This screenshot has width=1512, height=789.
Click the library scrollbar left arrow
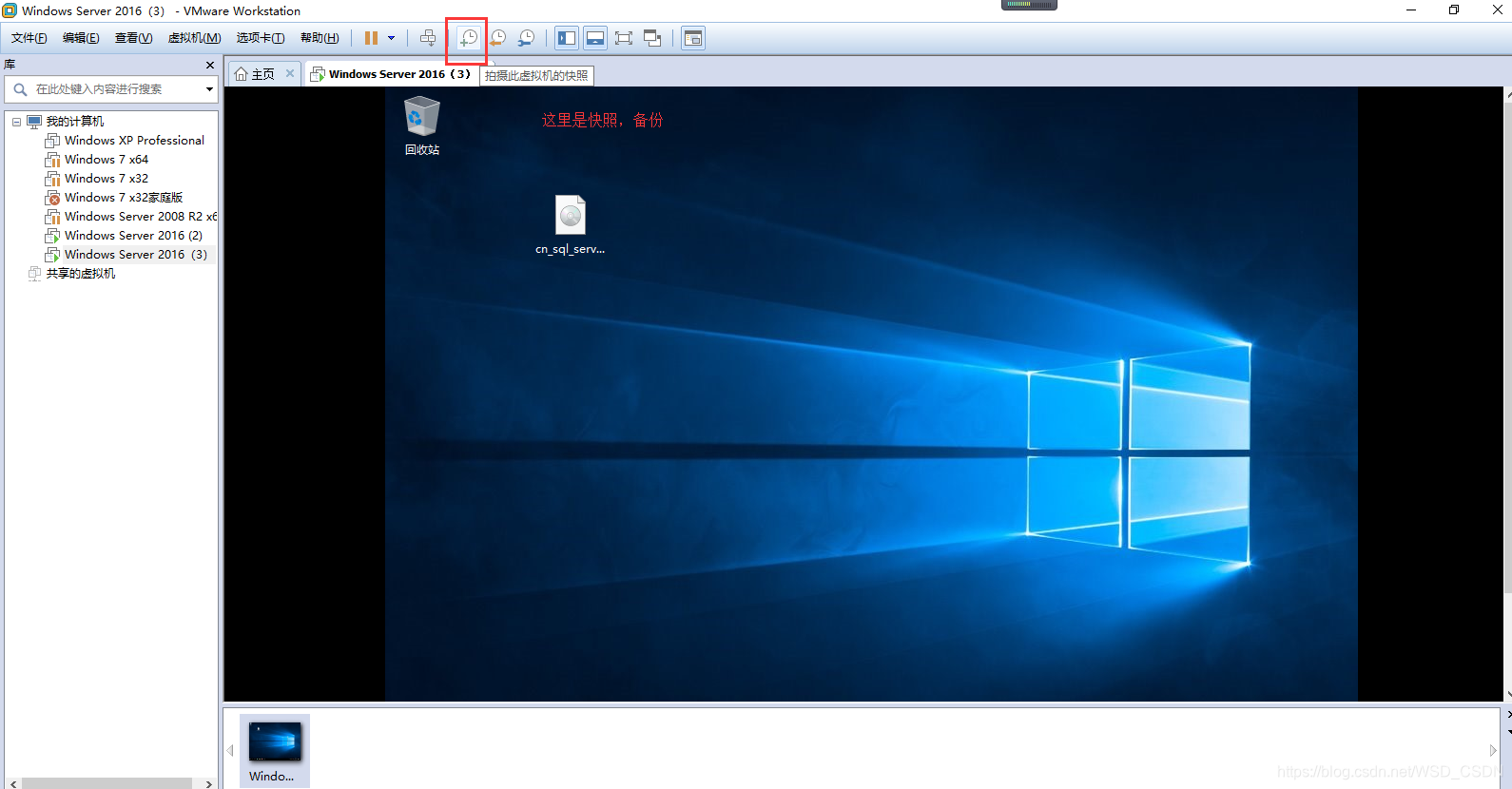12,783
